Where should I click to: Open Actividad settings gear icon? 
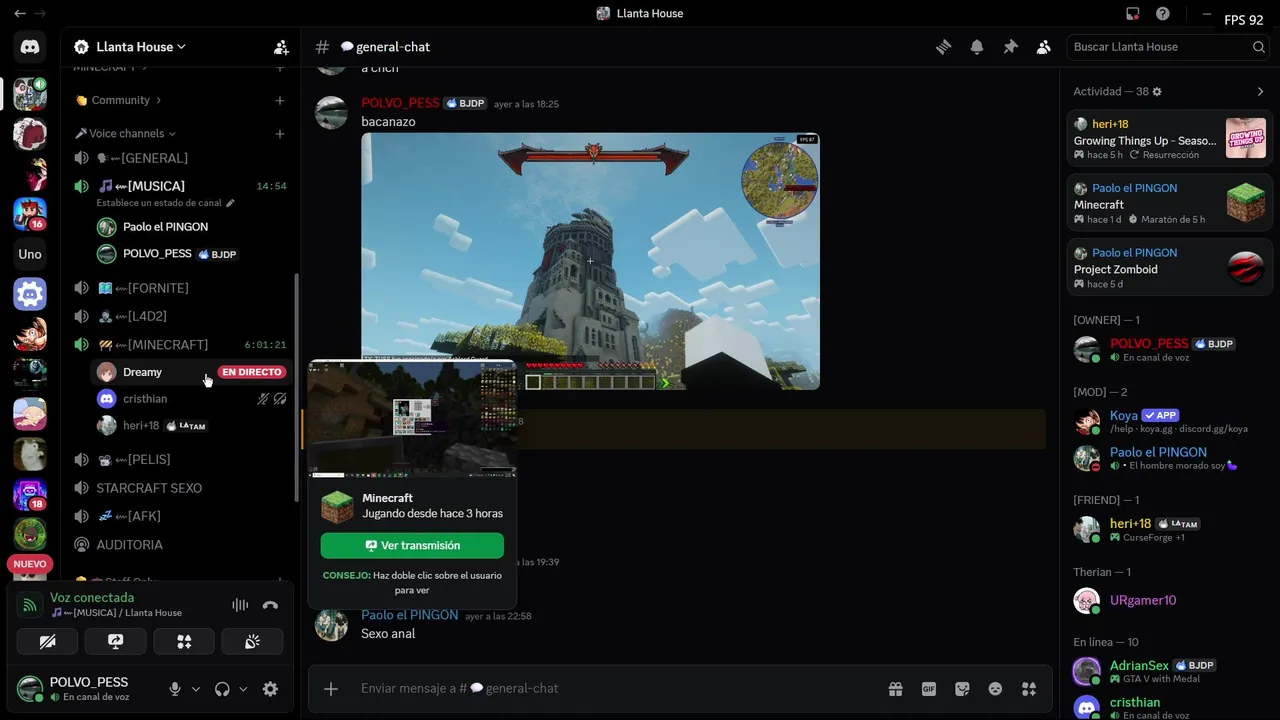tap(1157, 91)
